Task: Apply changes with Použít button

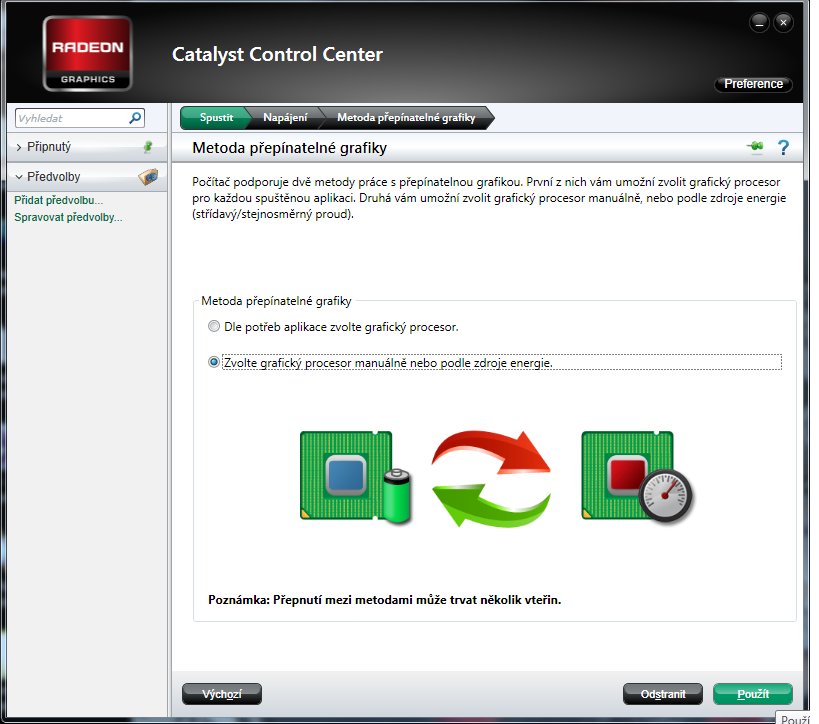Action: coord(753,694)
